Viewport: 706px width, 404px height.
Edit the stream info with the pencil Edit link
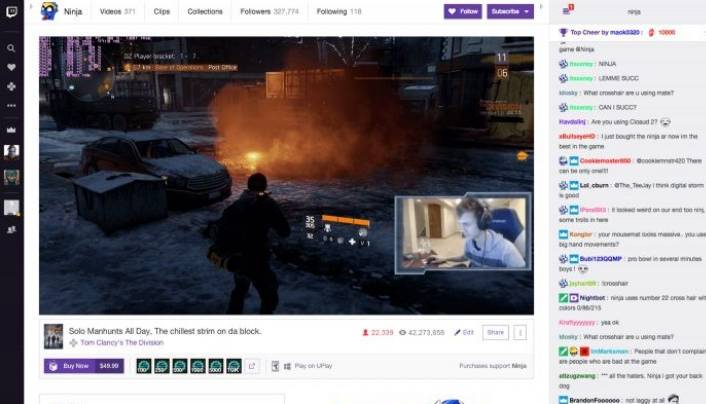pyautogui.click(x=464, y=332)
